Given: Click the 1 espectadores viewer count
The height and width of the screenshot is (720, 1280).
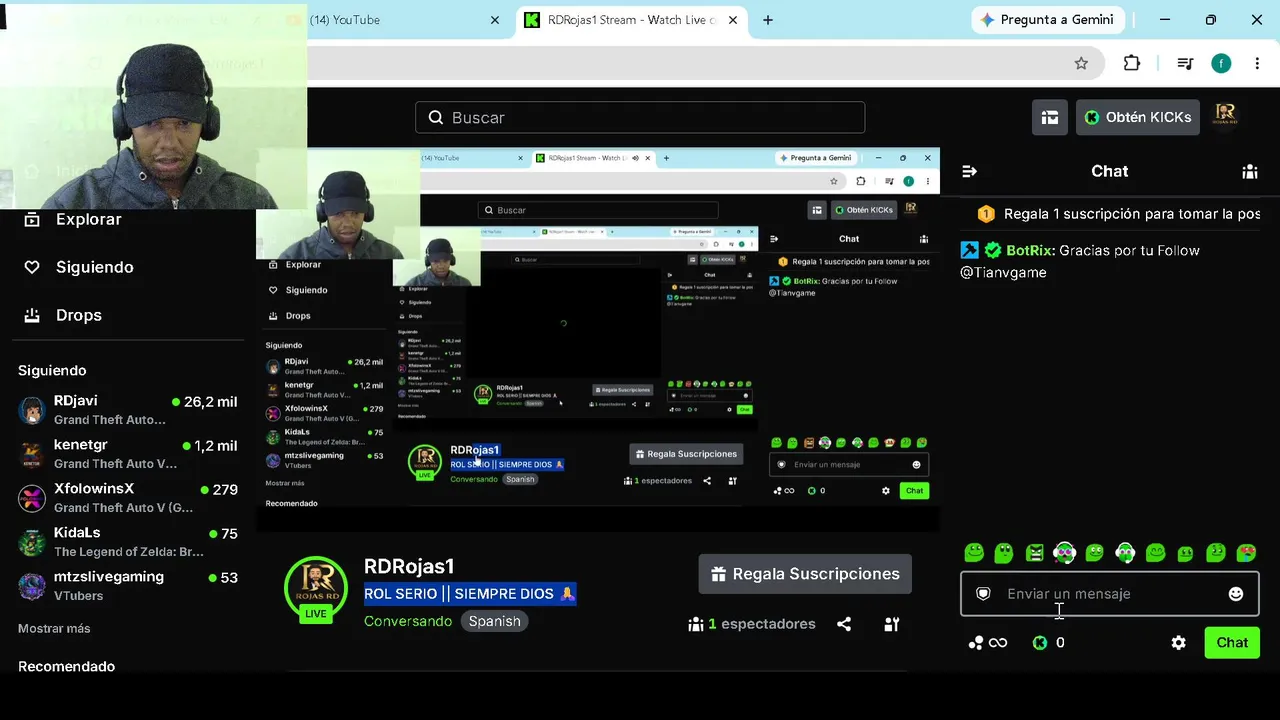Looking at the screenshot, I should pos(752,624).
